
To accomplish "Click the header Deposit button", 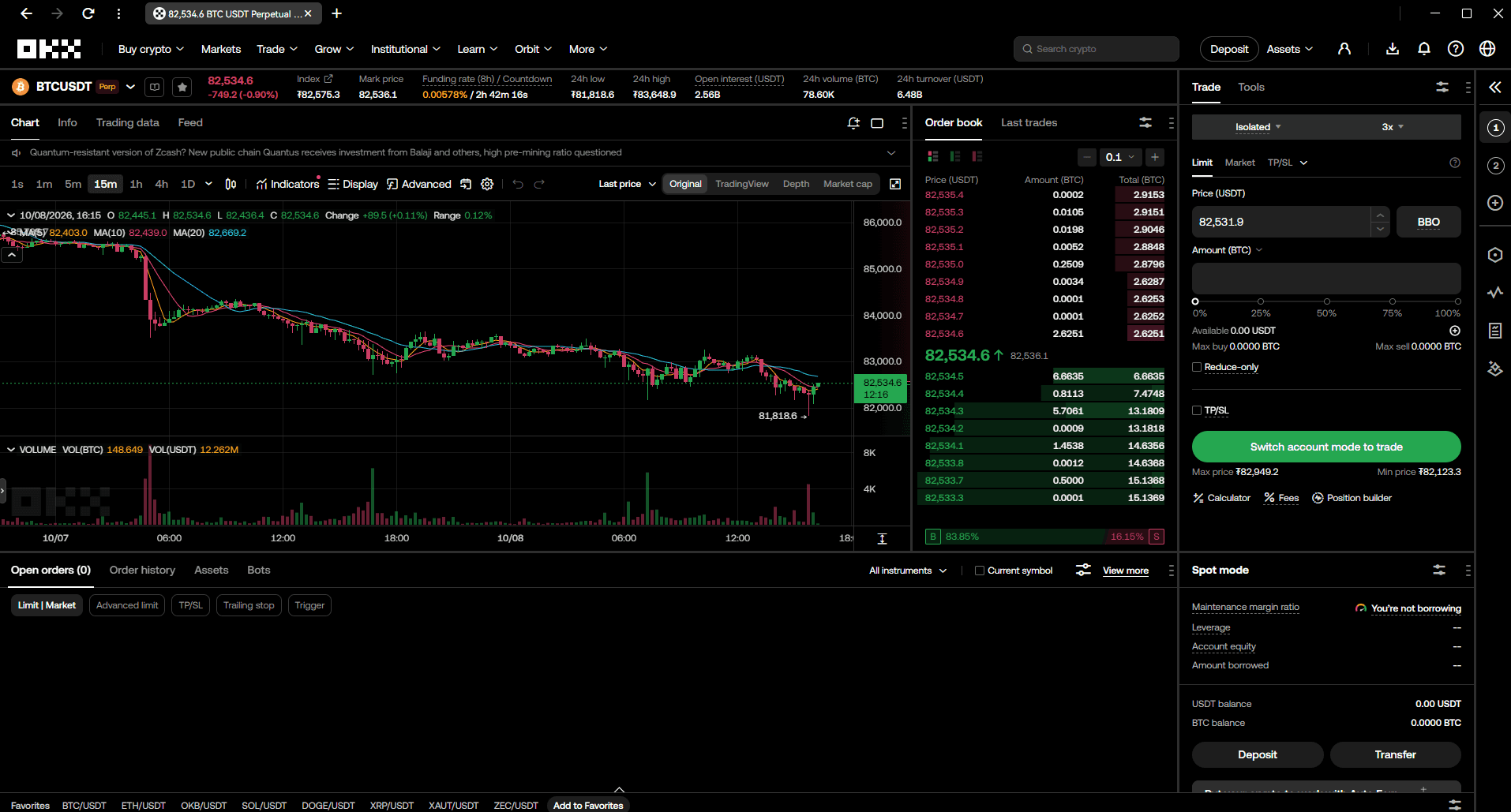I will coord(1229,49).
